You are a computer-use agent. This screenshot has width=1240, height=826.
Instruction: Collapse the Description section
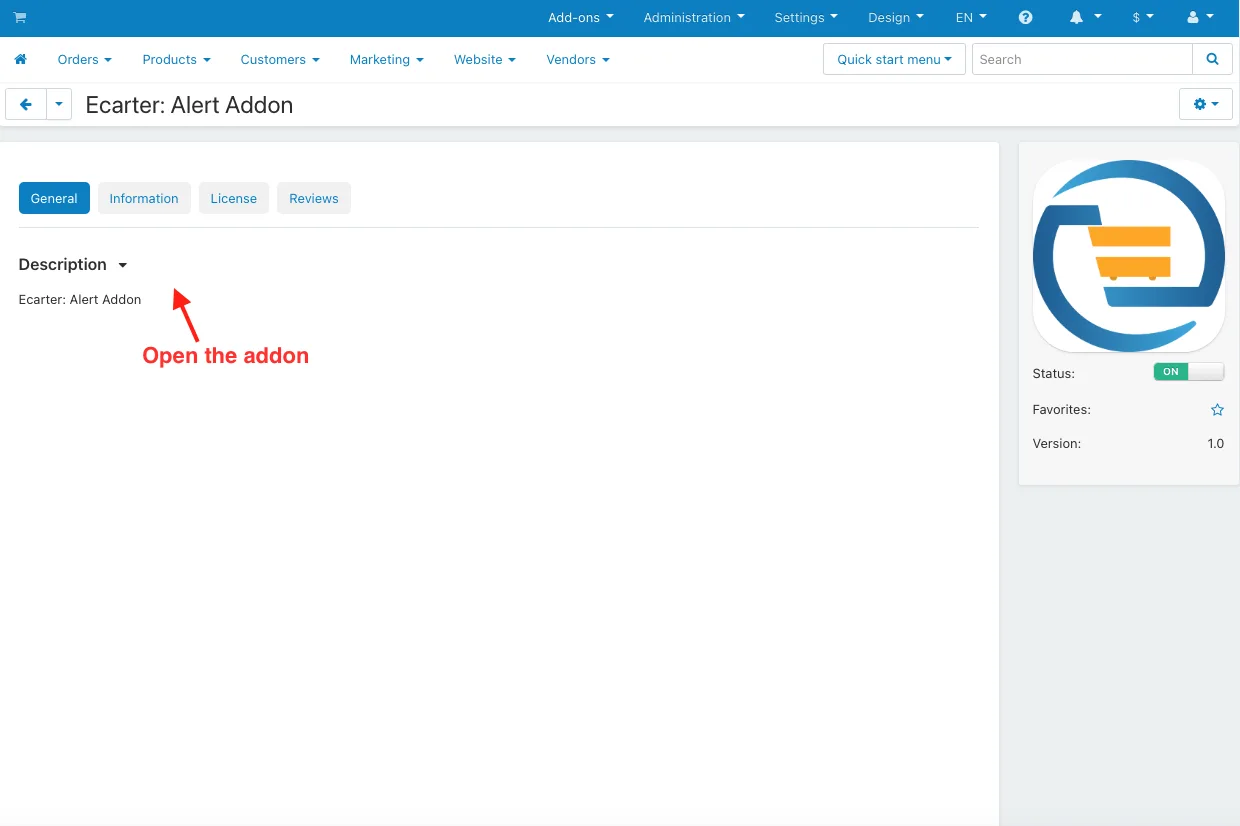(x=73, y=265)
